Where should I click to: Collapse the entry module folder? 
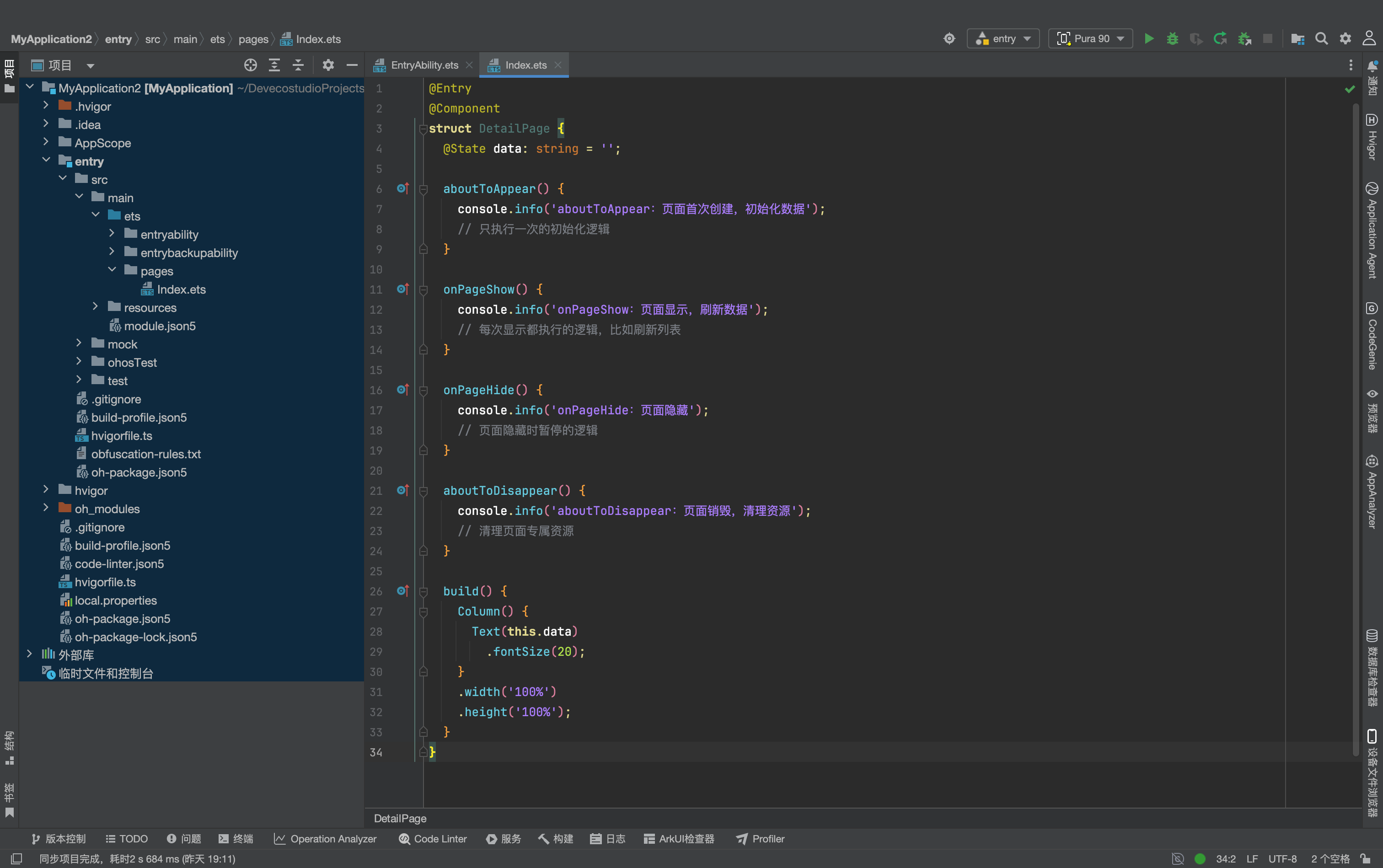[46, 161]
